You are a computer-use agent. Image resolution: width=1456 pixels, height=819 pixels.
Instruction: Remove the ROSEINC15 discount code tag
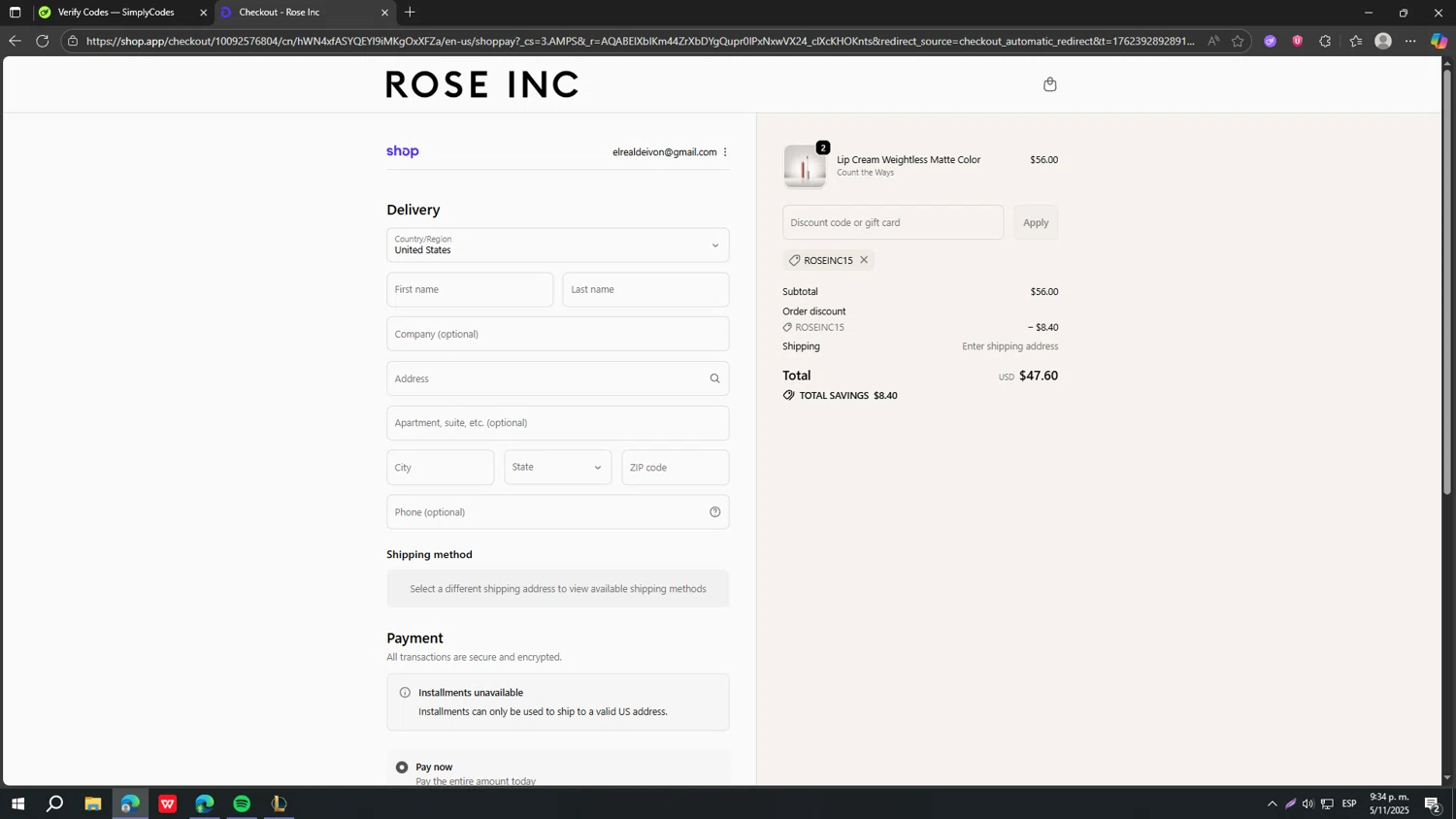click(x=864, y=260)
